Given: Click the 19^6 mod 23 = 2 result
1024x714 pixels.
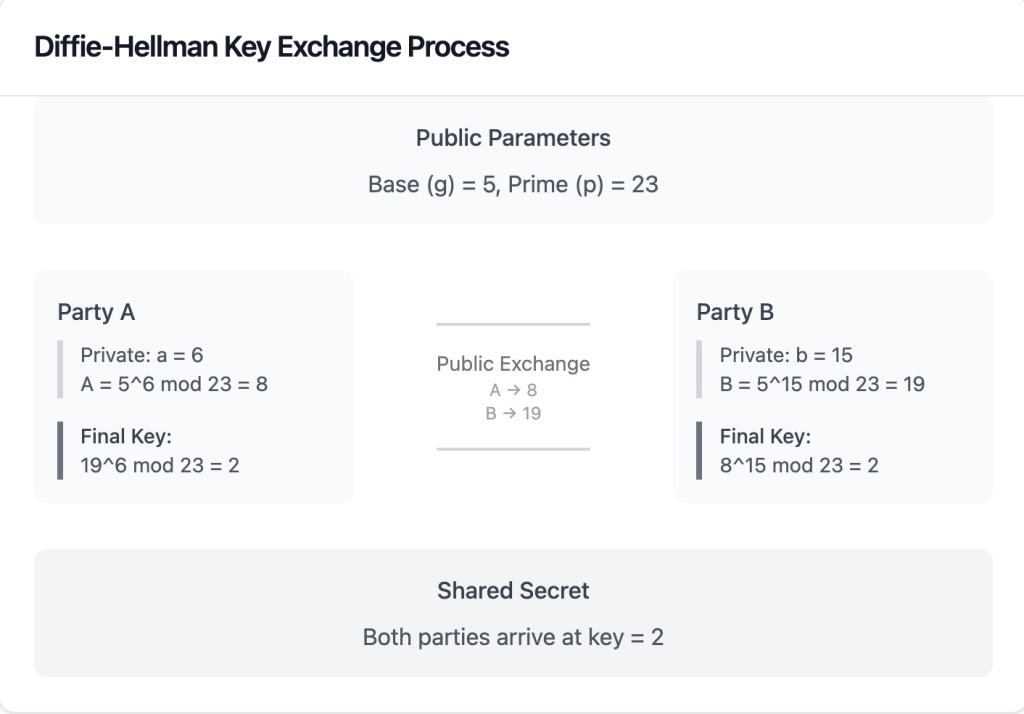Looking at the screenshot, I should coord(160,465).
